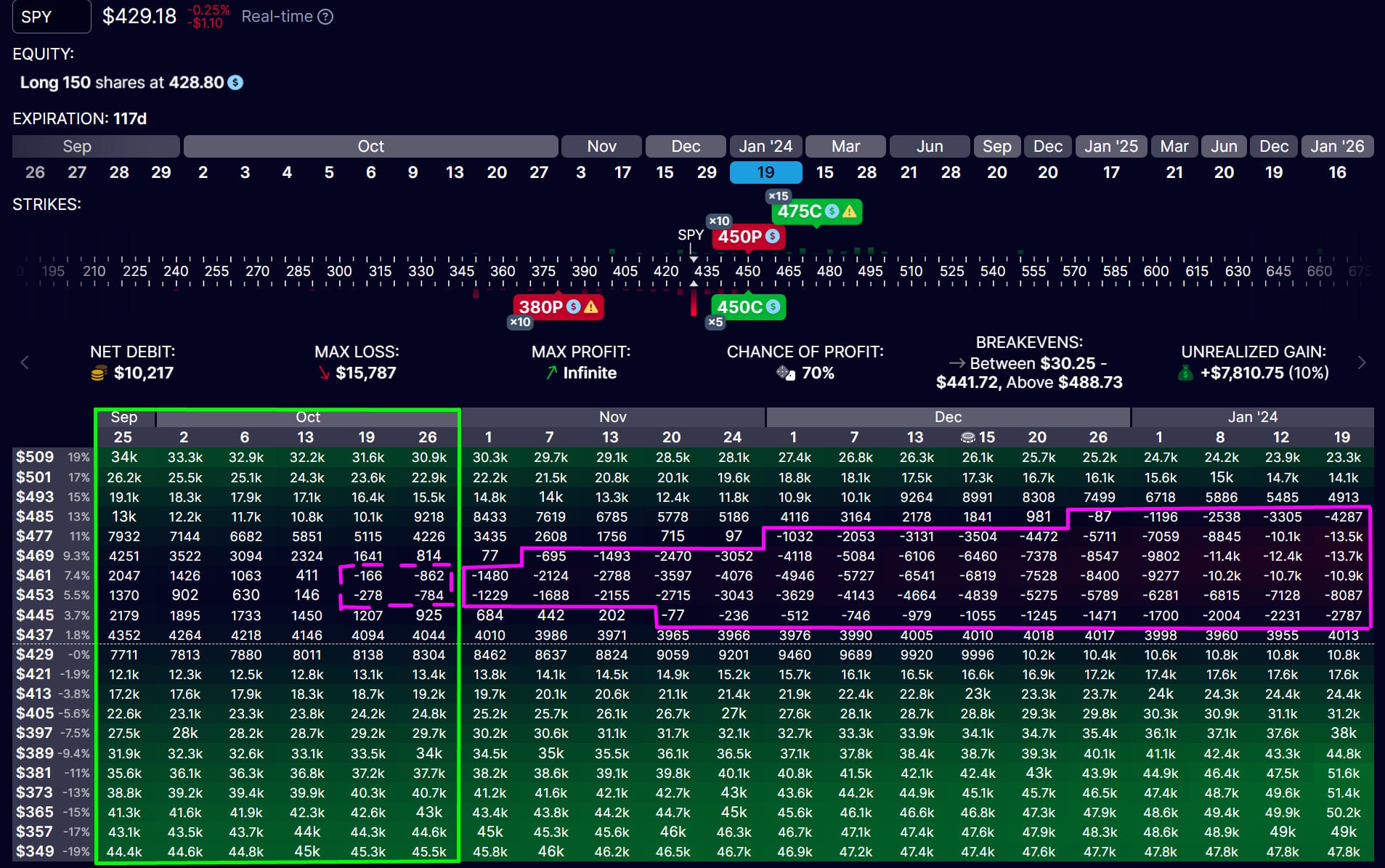Click the $349 price row label

35,851
